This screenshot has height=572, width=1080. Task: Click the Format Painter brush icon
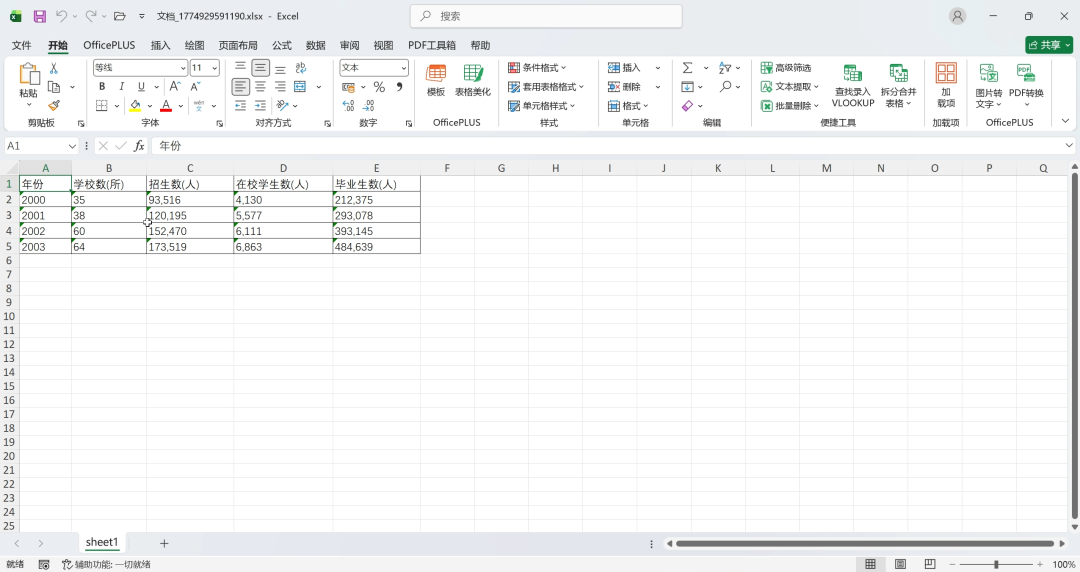(x=54, y=105)
